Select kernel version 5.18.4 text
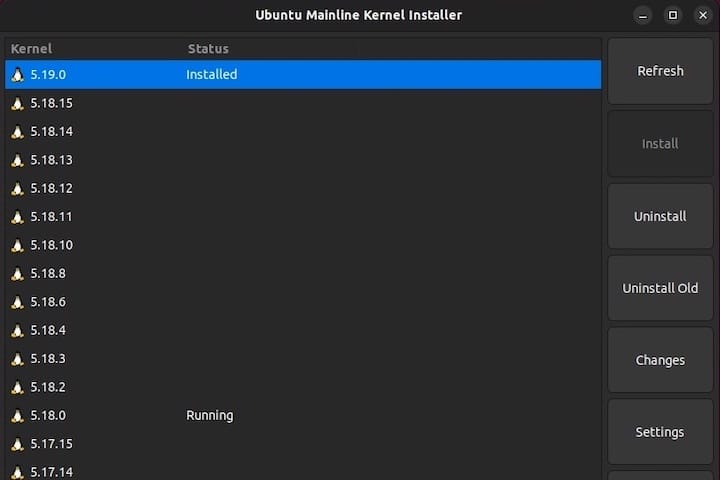This screenshot has width=720, height=480. point(48,330)
